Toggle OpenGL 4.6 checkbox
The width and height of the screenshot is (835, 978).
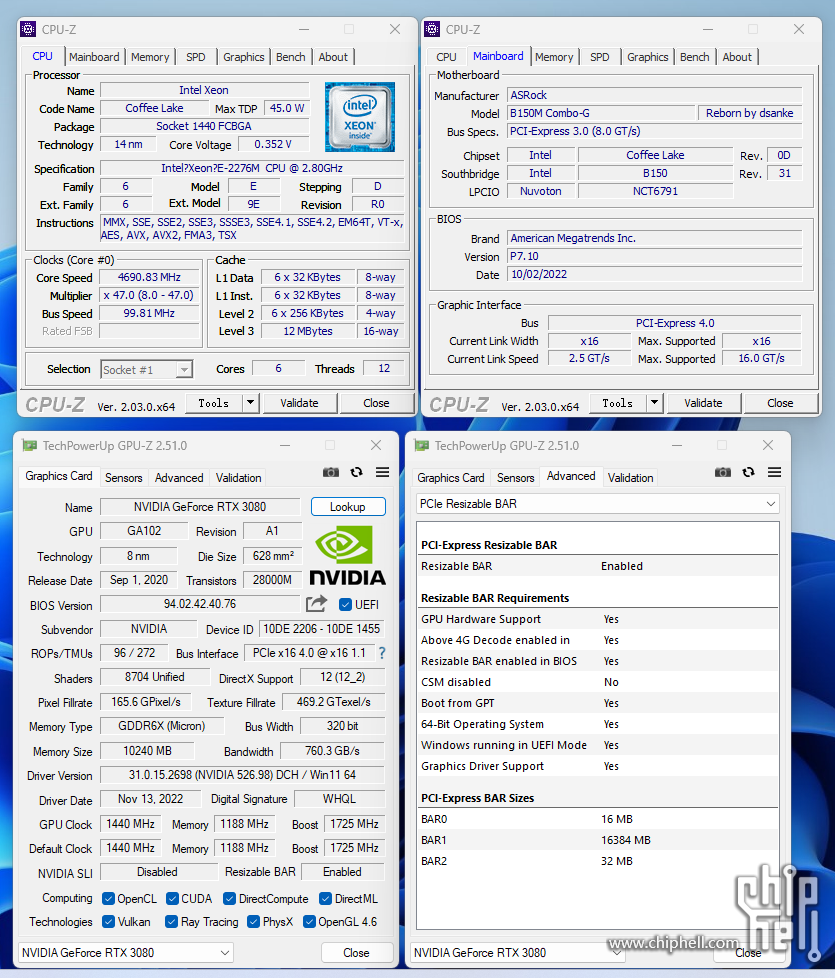point(309,921)
